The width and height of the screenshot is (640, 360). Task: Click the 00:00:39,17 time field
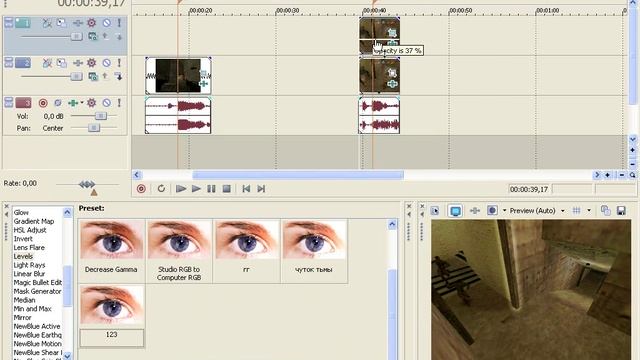pyautogui.click(x=529, y=189)
